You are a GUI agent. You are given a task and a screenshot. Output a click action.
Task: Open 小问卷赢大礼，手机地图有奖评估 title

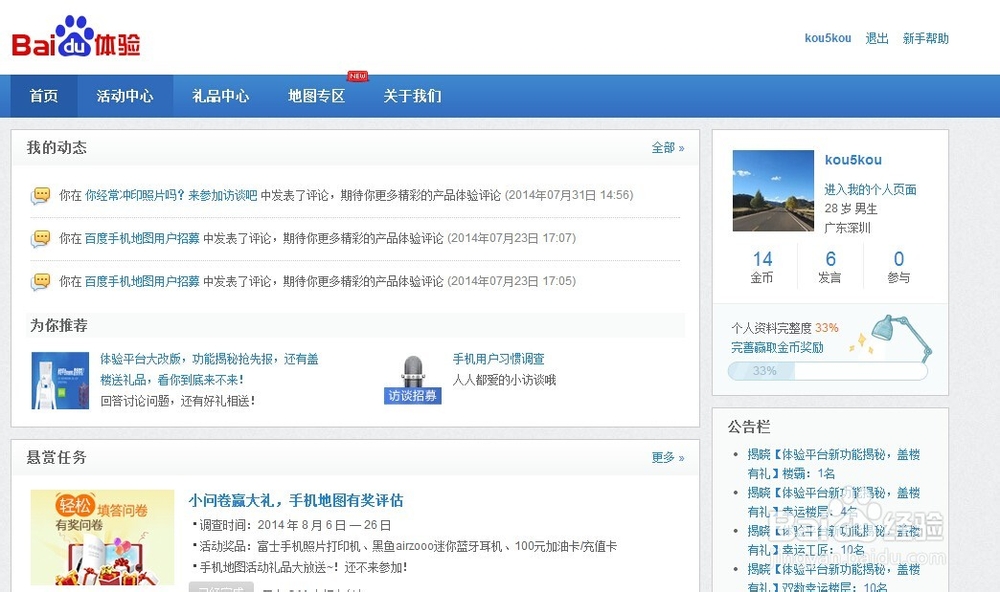[x=296, y=501]
